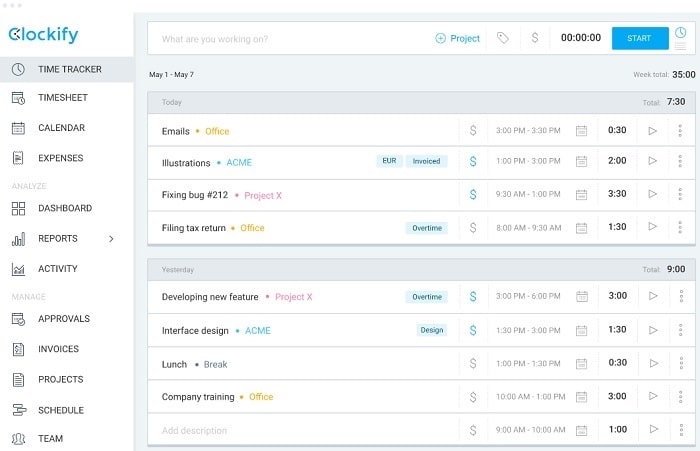Toggle the billable dollar icon in tracker bar
Viewport: 700px width, 451px height.
(535, 38)
